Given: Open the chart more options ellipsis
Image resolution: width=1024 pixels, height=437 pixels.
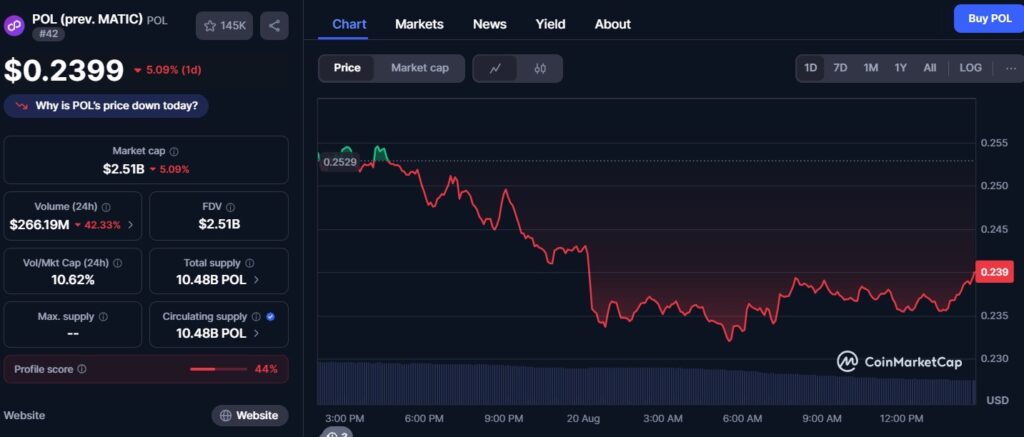Looking at the screenshot, I should point(1011,68).
